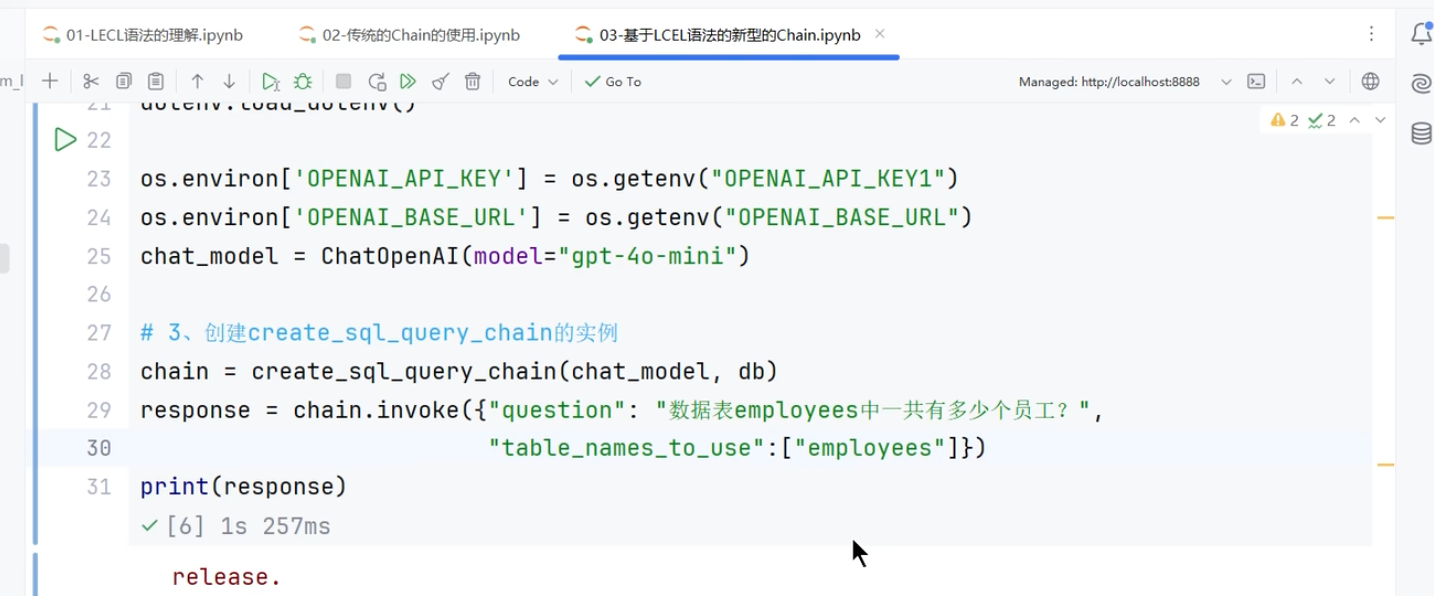The width and height of the screenshot is (1434, 596).
Task: Add a new cell with plus icon
Action: point(50,81)
